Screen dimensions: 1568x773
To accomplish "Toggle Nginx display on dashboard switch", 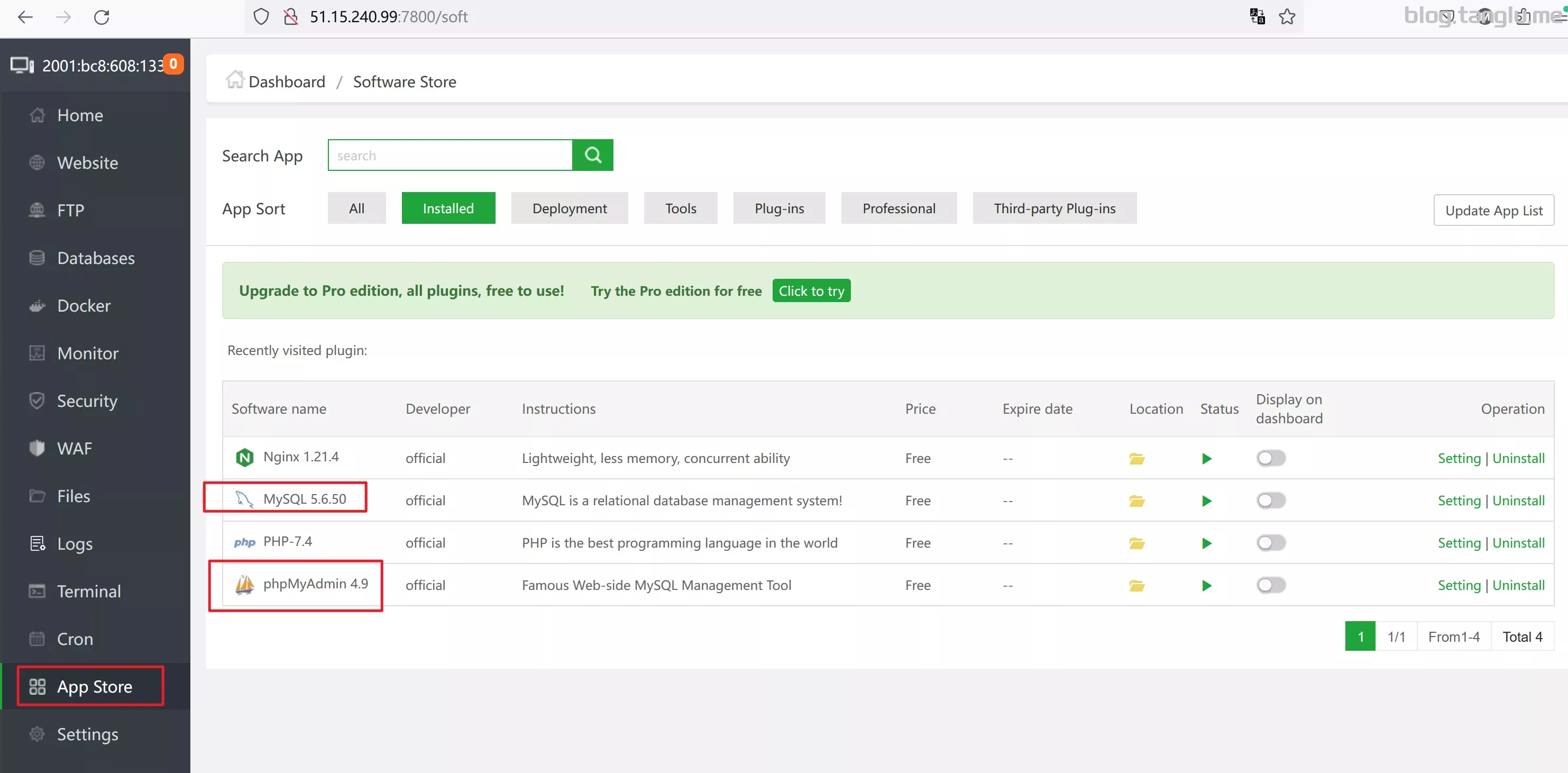I will 1271,458.
